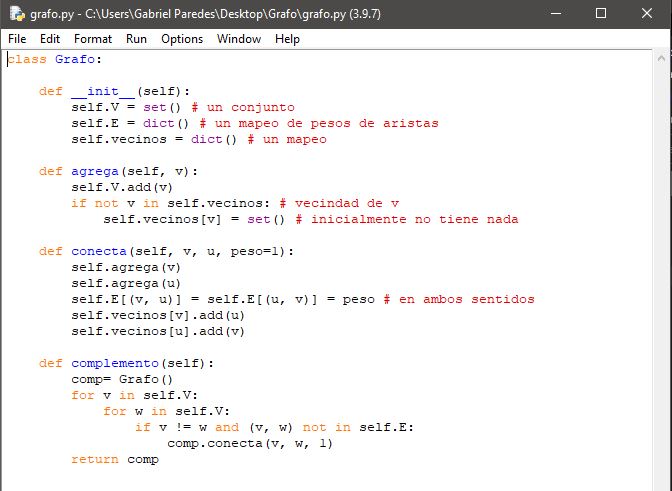
Task: Click the 'complemento' function definition name
Action: (115, 363)
